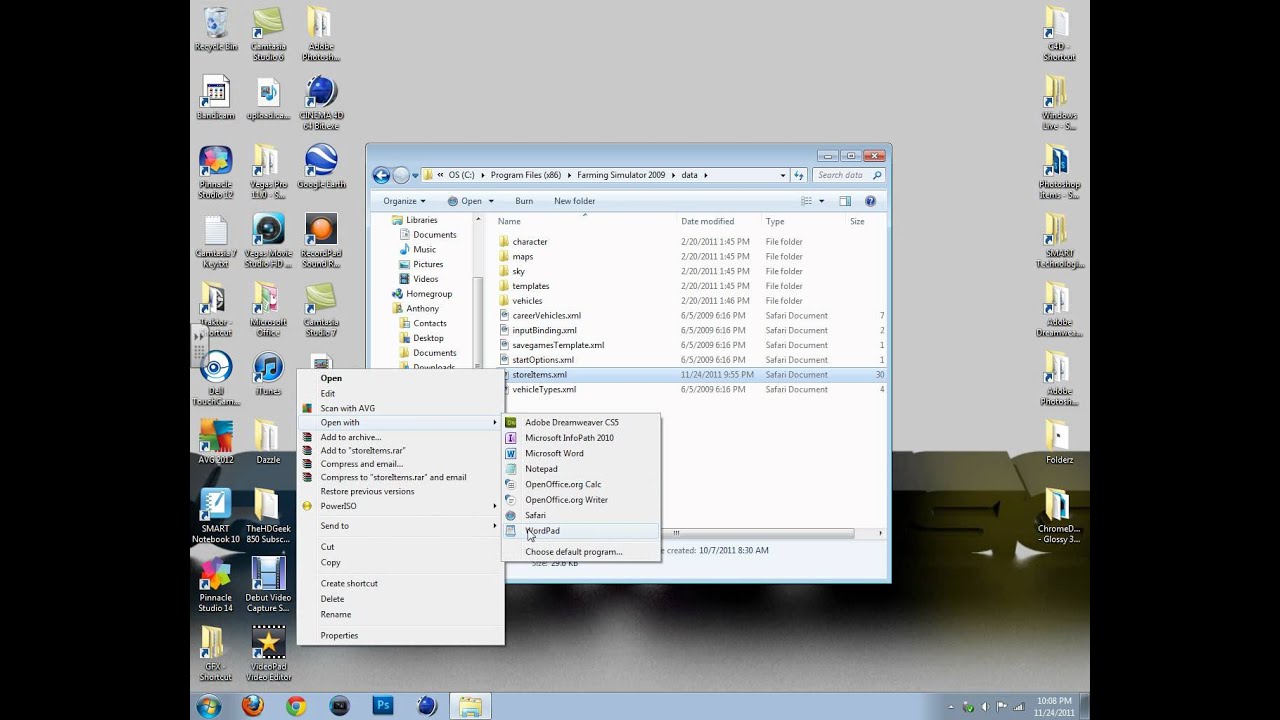
Task: Open Pinnacle Studio 12 desktop icon
Action: click(215, 171)
